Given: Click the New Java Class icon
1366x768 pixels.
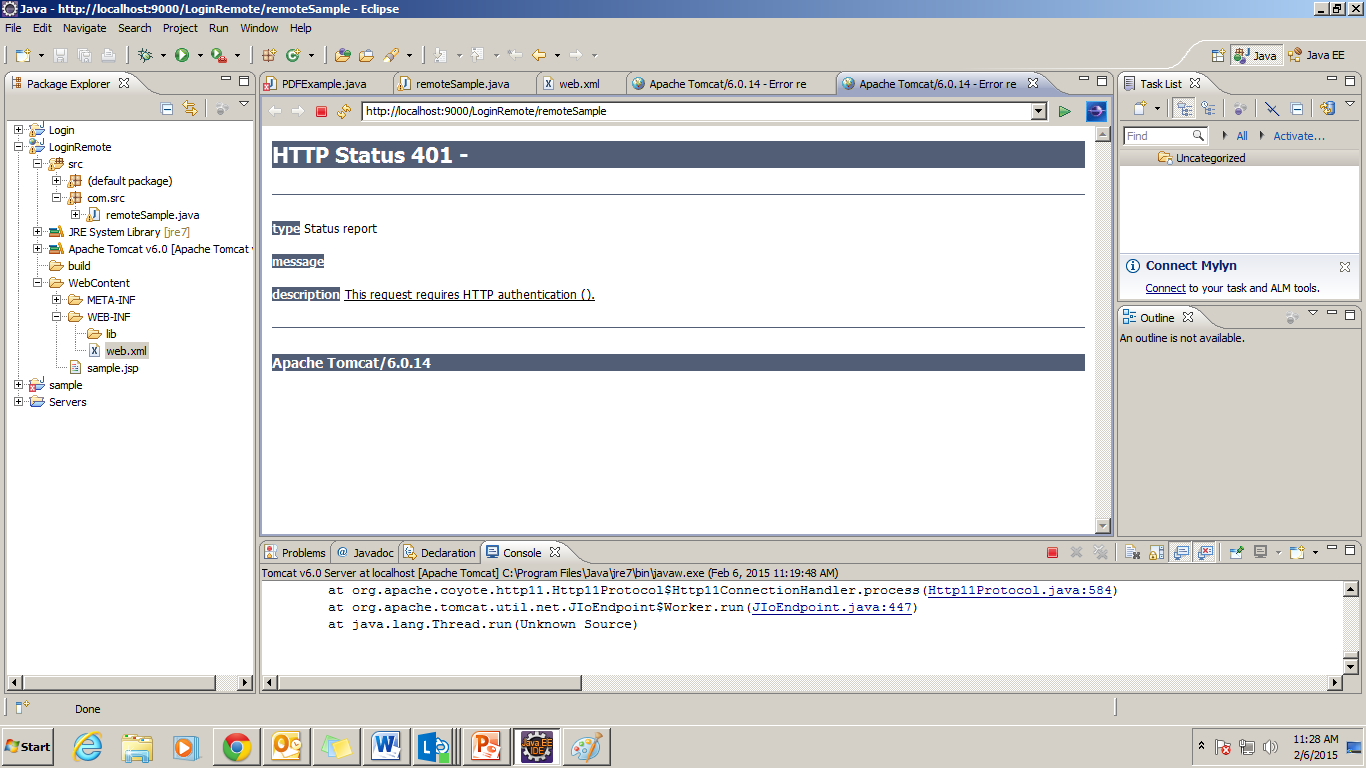Looking at the screenshot, I should (x=293, y=55).
